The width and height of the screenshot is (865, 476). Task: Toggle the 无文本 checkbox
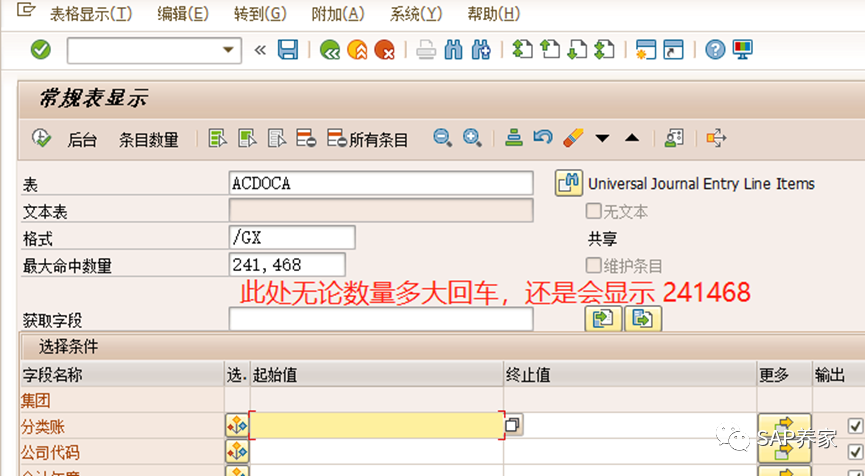point(594,211)
